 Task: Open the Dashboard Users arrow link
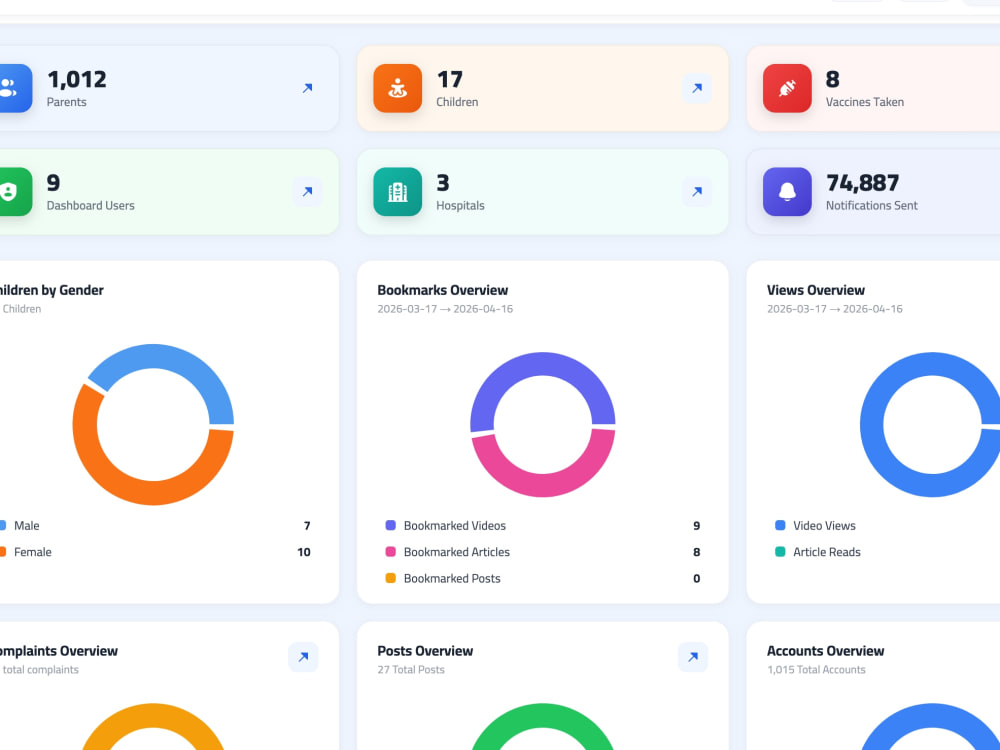click(307, 191)
